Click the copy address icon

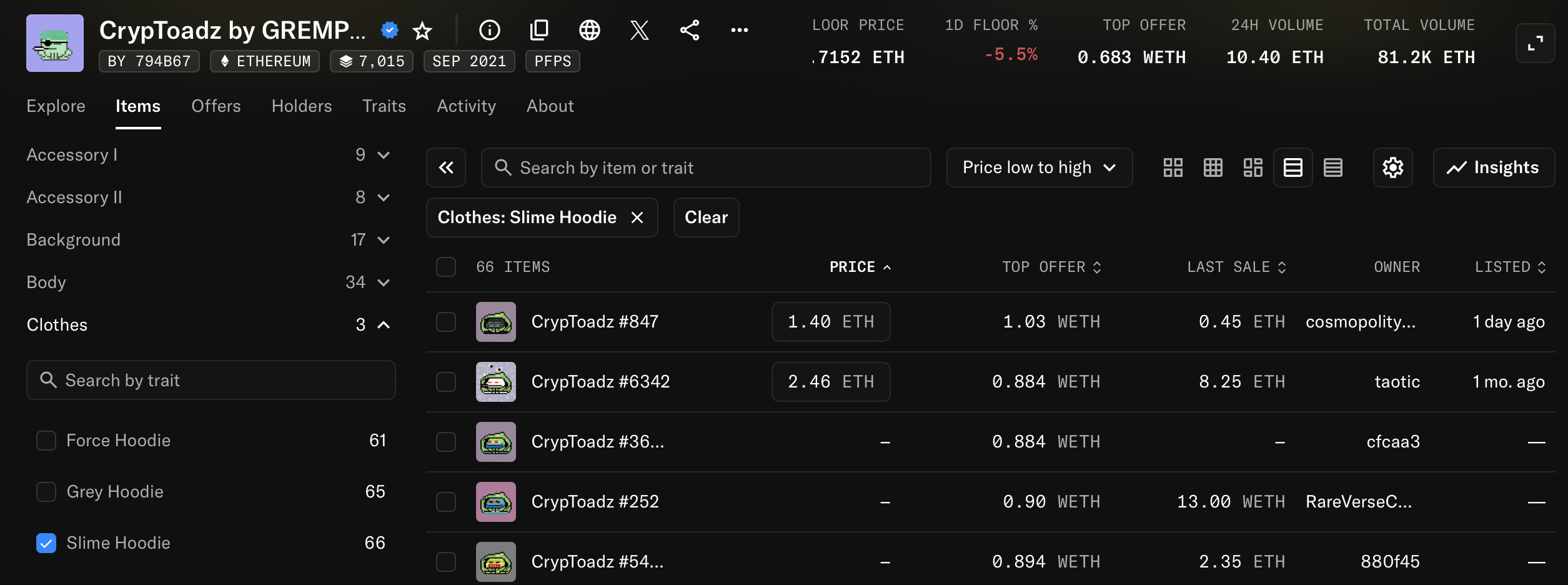click(539, 30)
